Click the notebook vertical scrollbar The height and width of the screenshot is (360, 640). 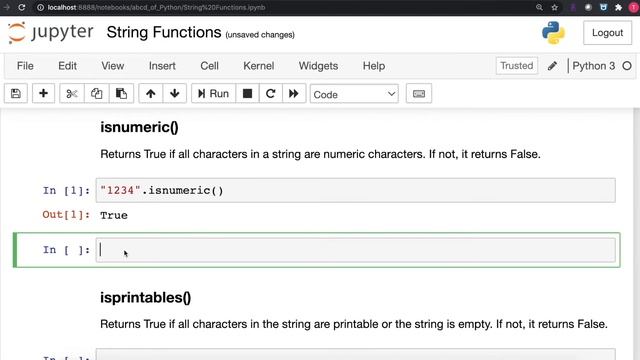click(x=637, y=234)
